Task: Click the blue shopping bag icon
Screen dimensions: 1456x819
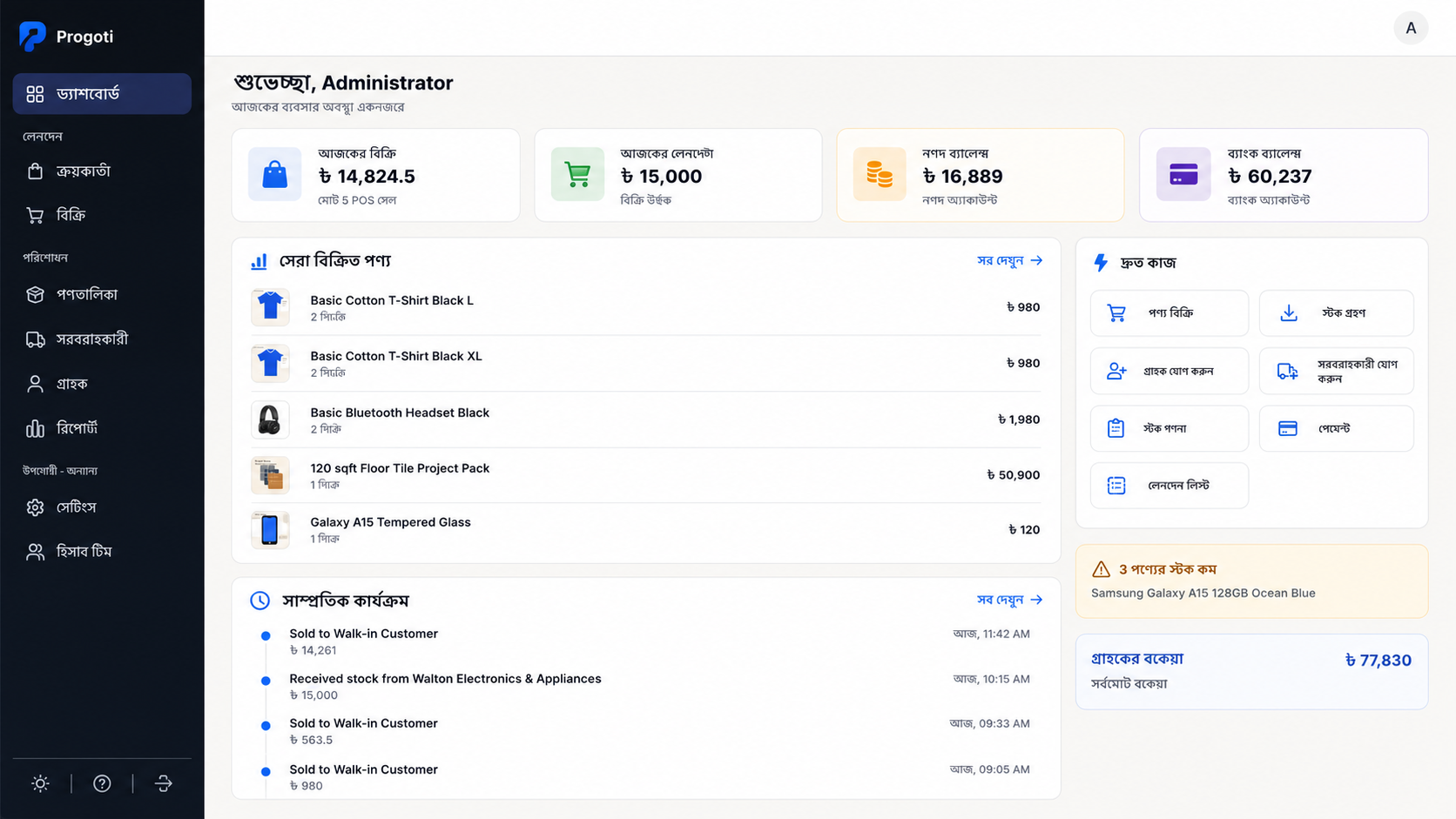Action: point(274,174)
